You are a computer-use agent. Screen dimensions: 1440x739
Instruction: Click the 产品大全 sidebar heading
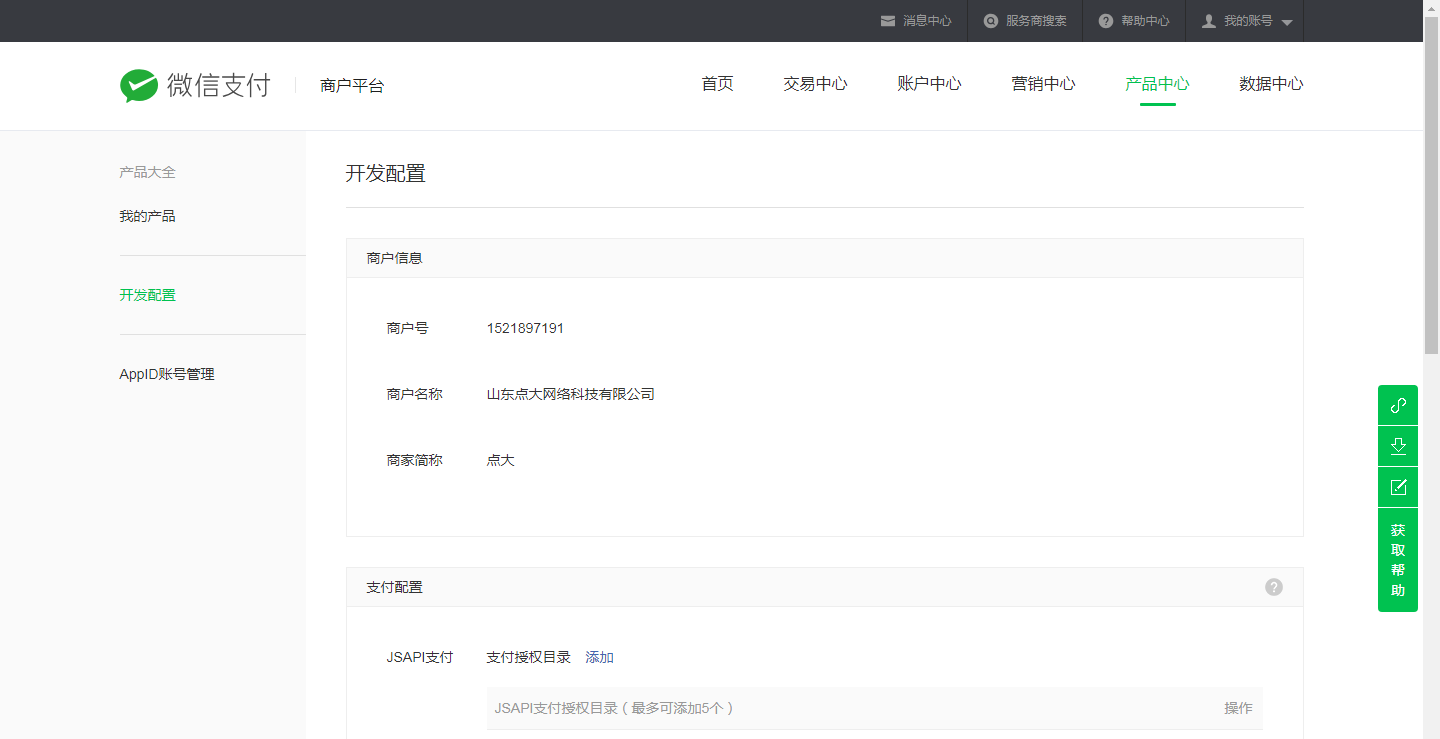click(147, 172)
